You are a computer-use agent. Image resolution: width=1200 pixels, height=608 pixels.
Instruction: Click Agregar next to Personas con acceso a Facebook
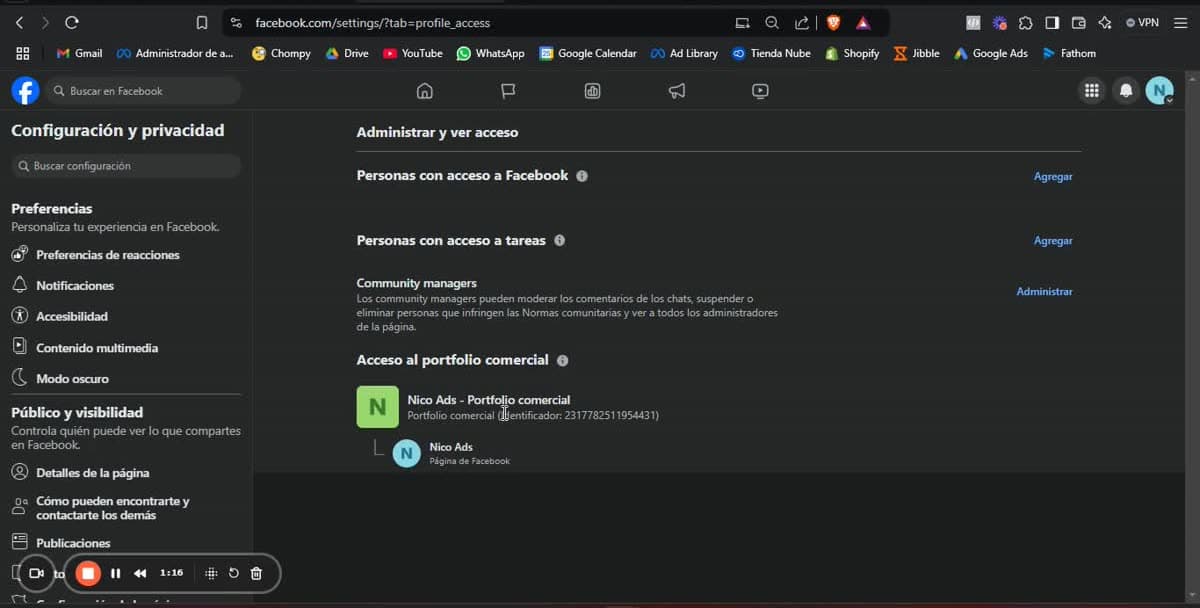1053,176
